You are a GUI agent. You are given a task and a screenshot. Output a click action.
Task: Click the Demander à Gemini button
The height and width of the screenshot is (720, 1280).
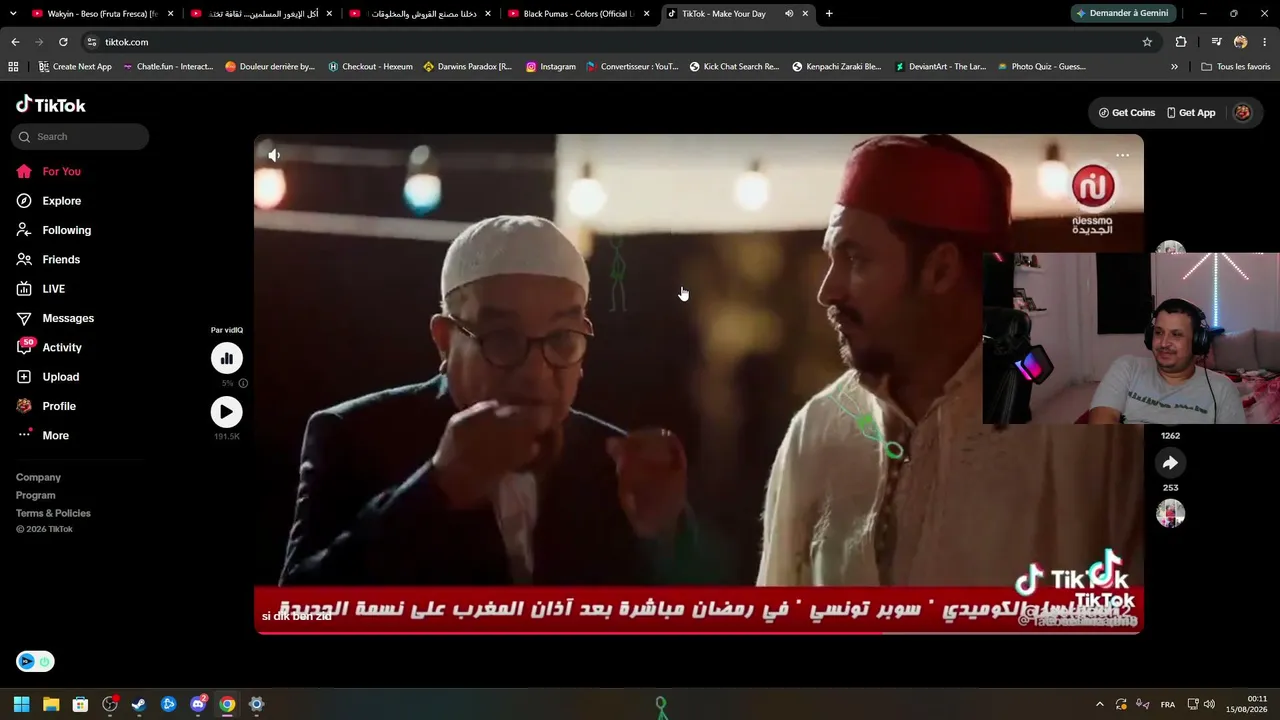pyautogui.click(x=1121, y=14)
